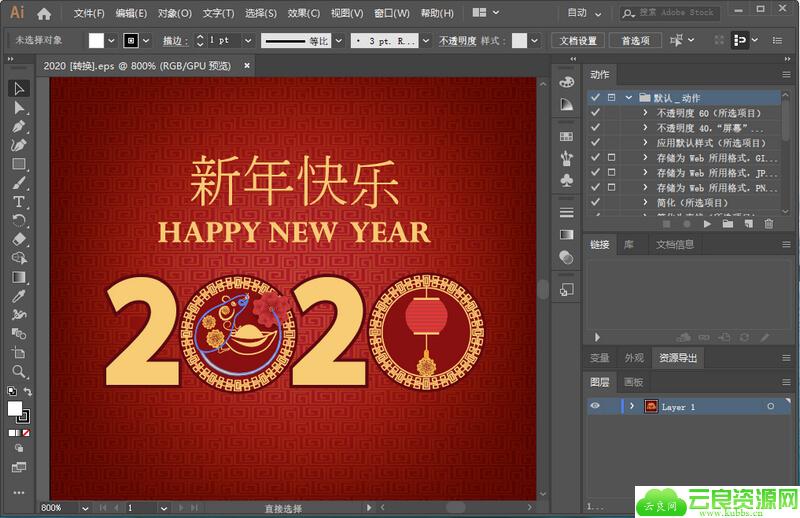The image size is (800, 518).
Task: Collapse the 默认_动作 action set
Action: [629, 97]
